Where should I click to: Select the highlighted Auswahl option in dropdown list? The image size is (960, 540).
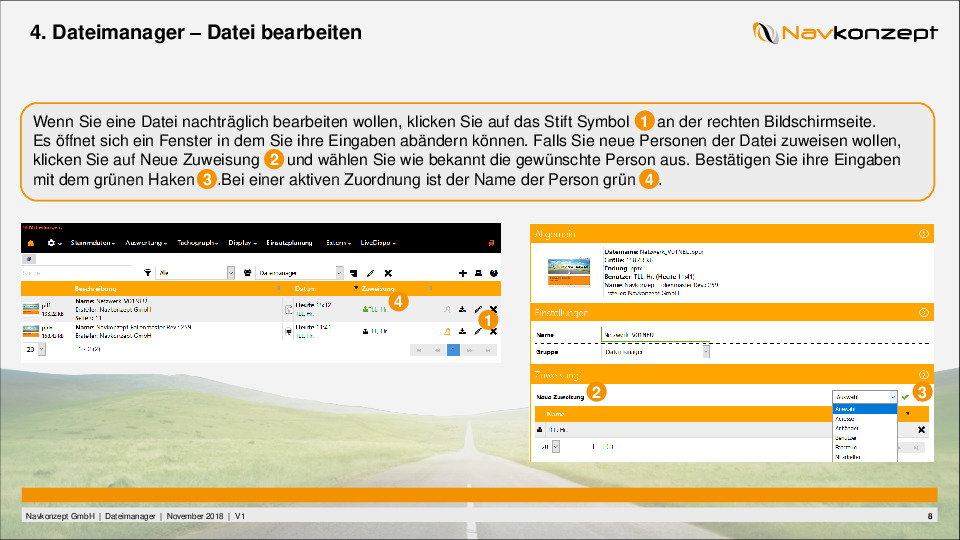click(x=864, y=409)
